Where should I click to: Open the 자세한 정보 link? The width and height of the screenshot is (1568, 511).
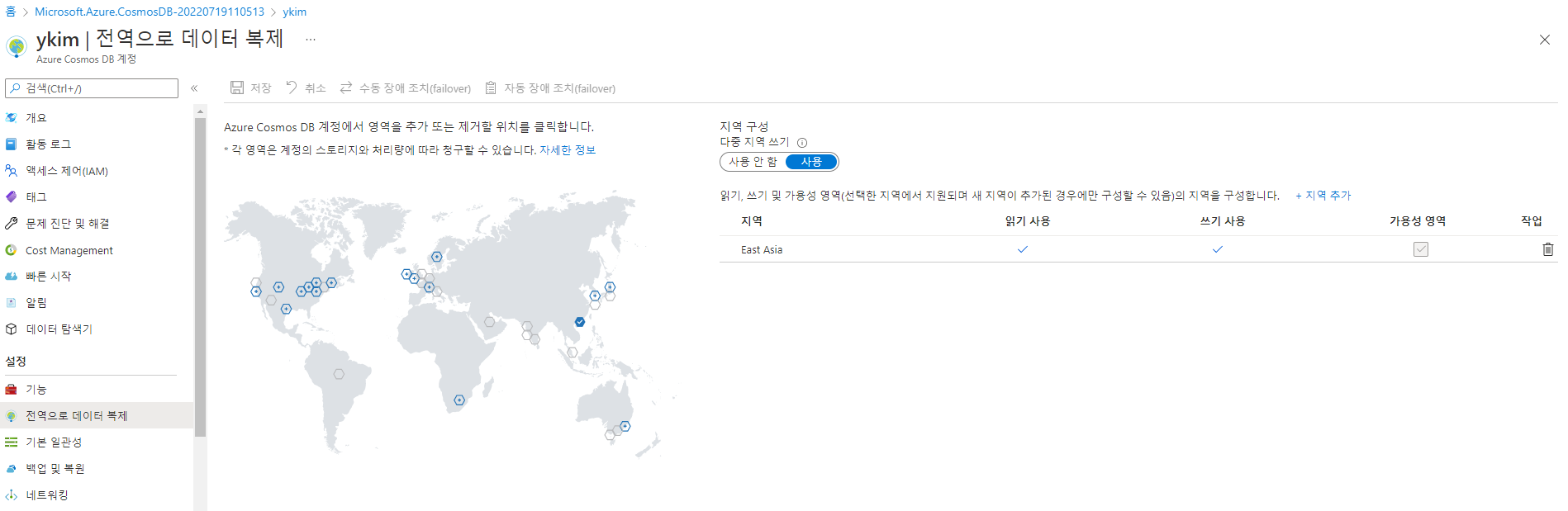coord(568,149)
